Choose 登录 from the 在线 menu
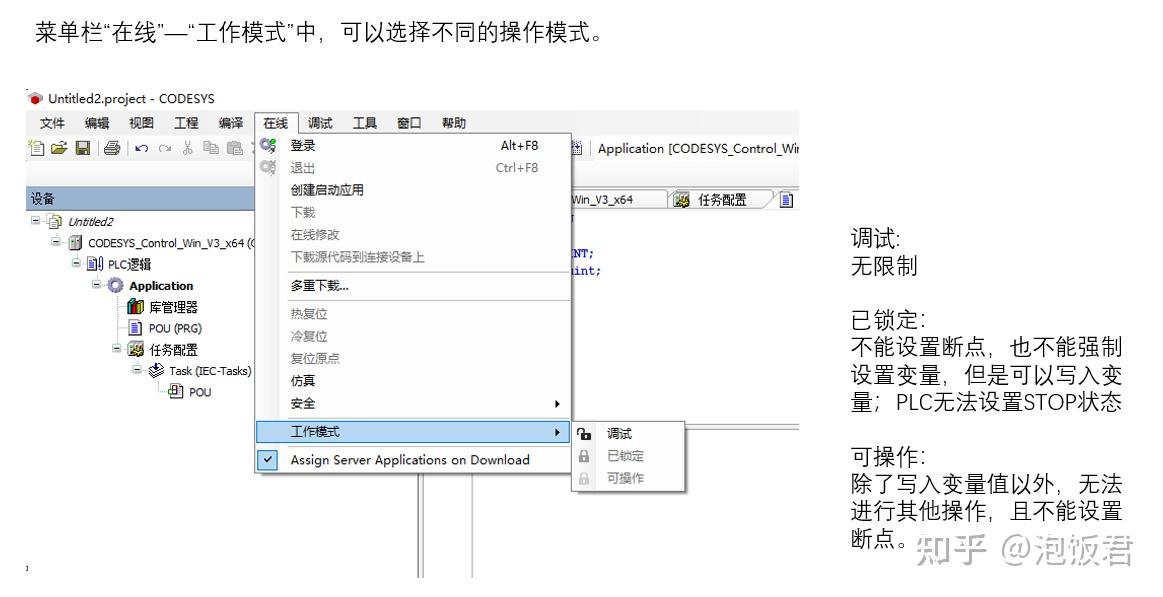 tap(413, 146)
